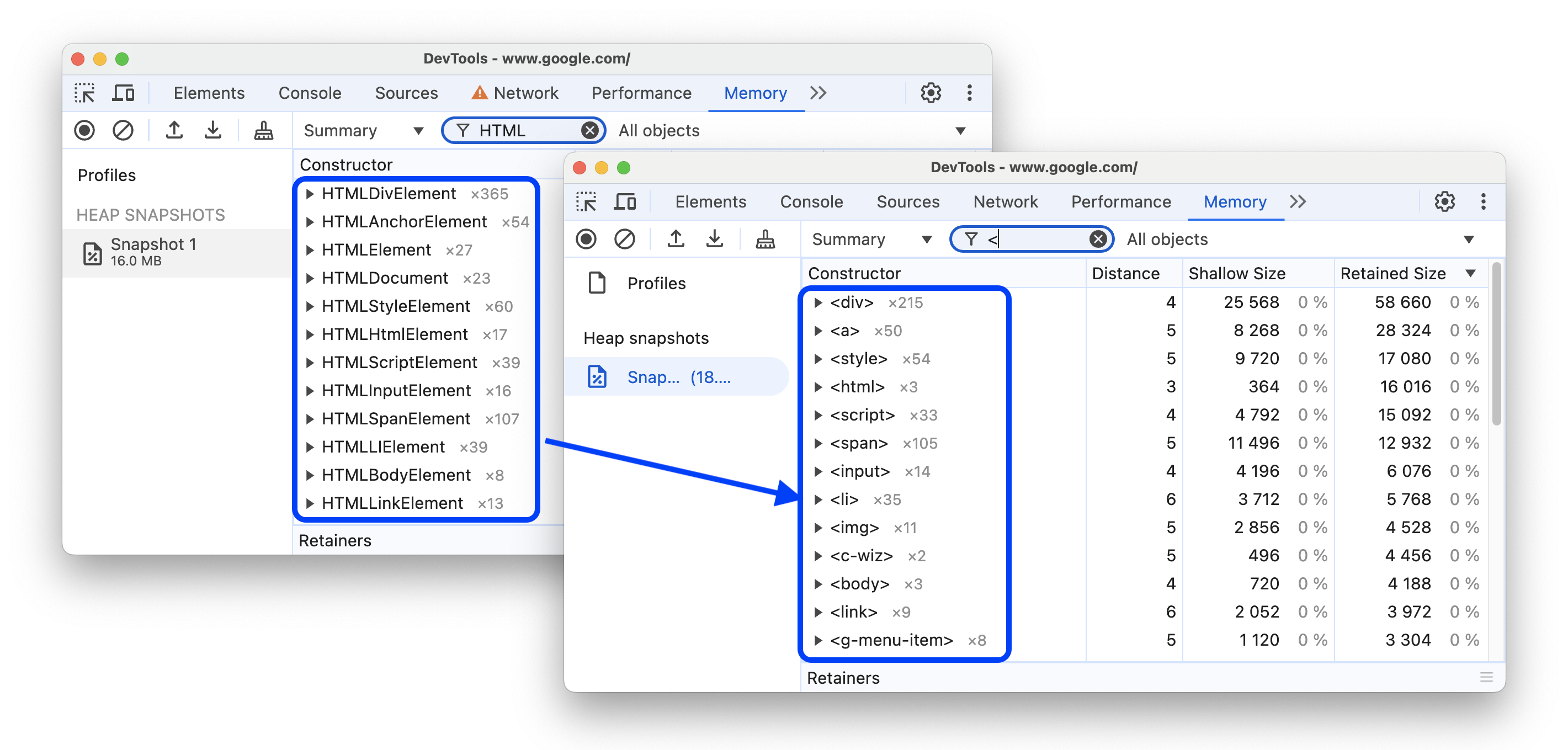The width and height of the screenshot is (1568, 750).
Task: Expand the <div> x215 constructor
Action: [x=821, y=302]
